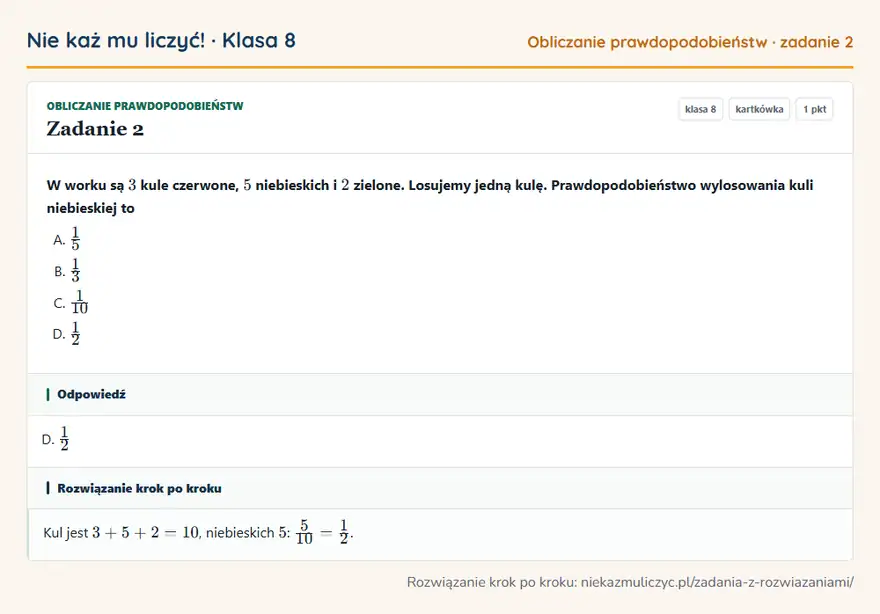Click the answer 'D. 1/2' under Odpowiedź
This screenshot has width=880, height=614.
pyautogui.click(x=56, y=438)
